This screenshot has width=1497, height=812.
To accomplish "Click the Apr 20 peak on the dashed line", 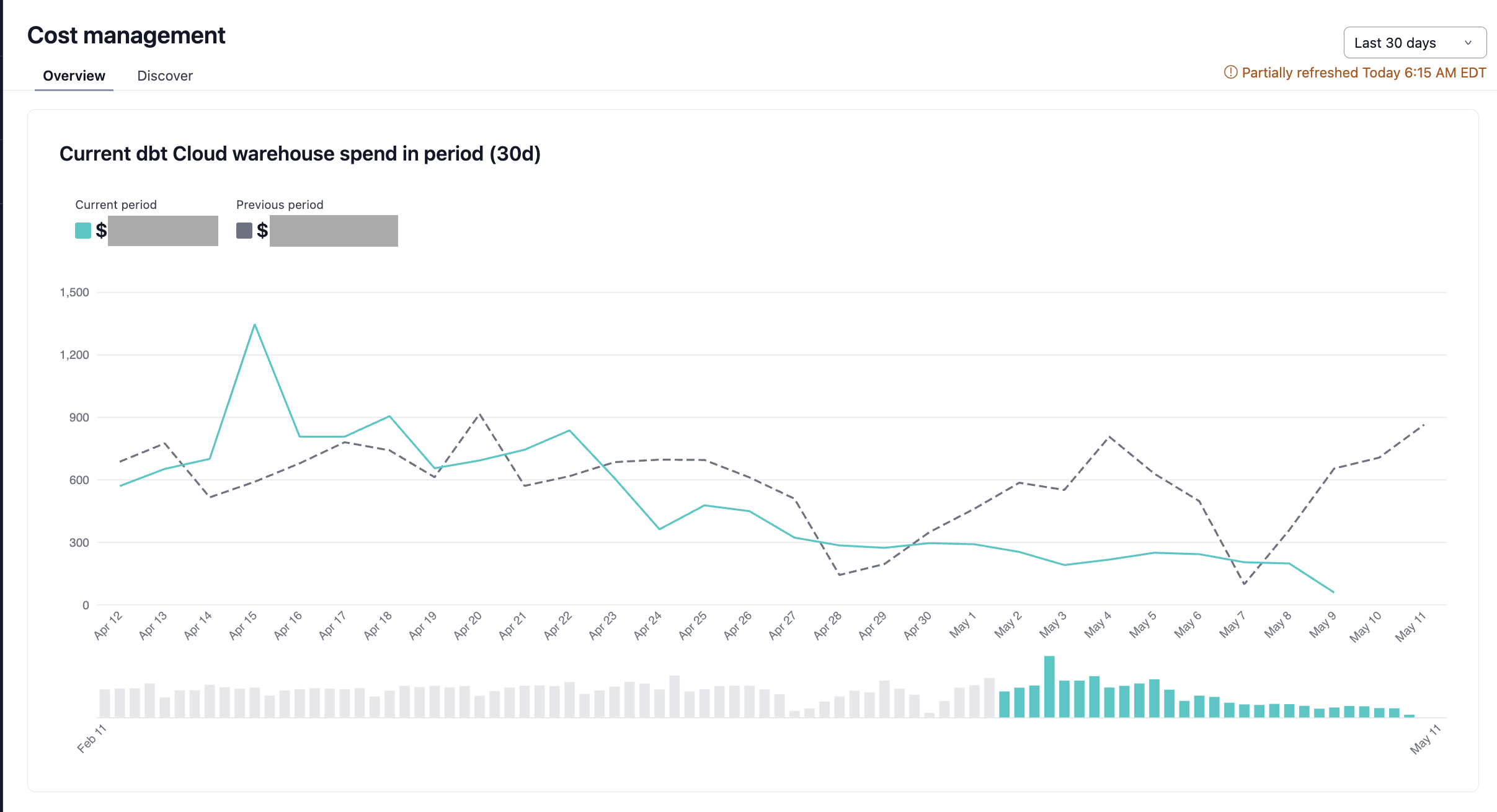I will [x=479, y=413].
